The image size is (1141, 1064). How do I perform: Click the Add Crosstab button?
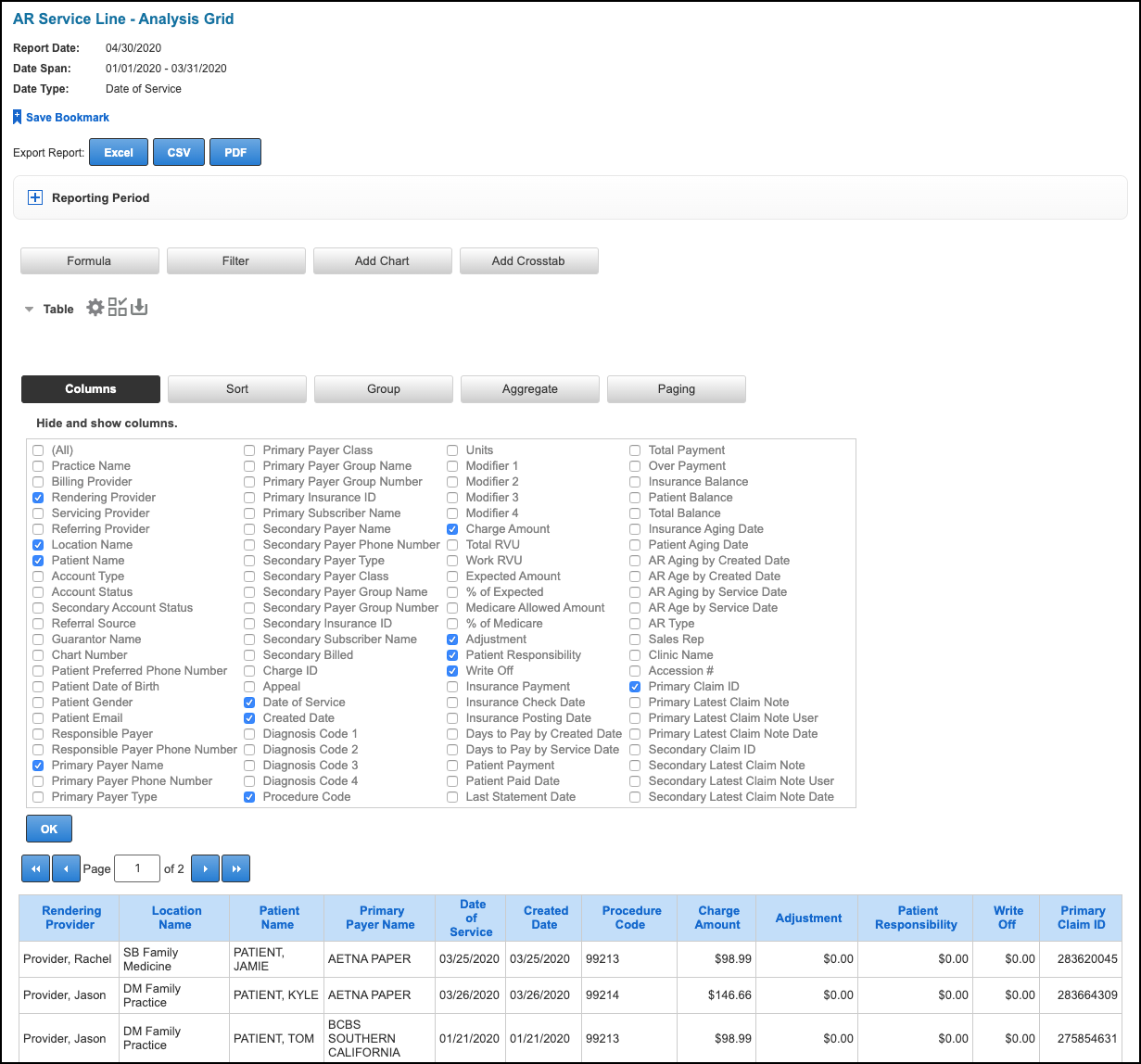tap(528, 260)
